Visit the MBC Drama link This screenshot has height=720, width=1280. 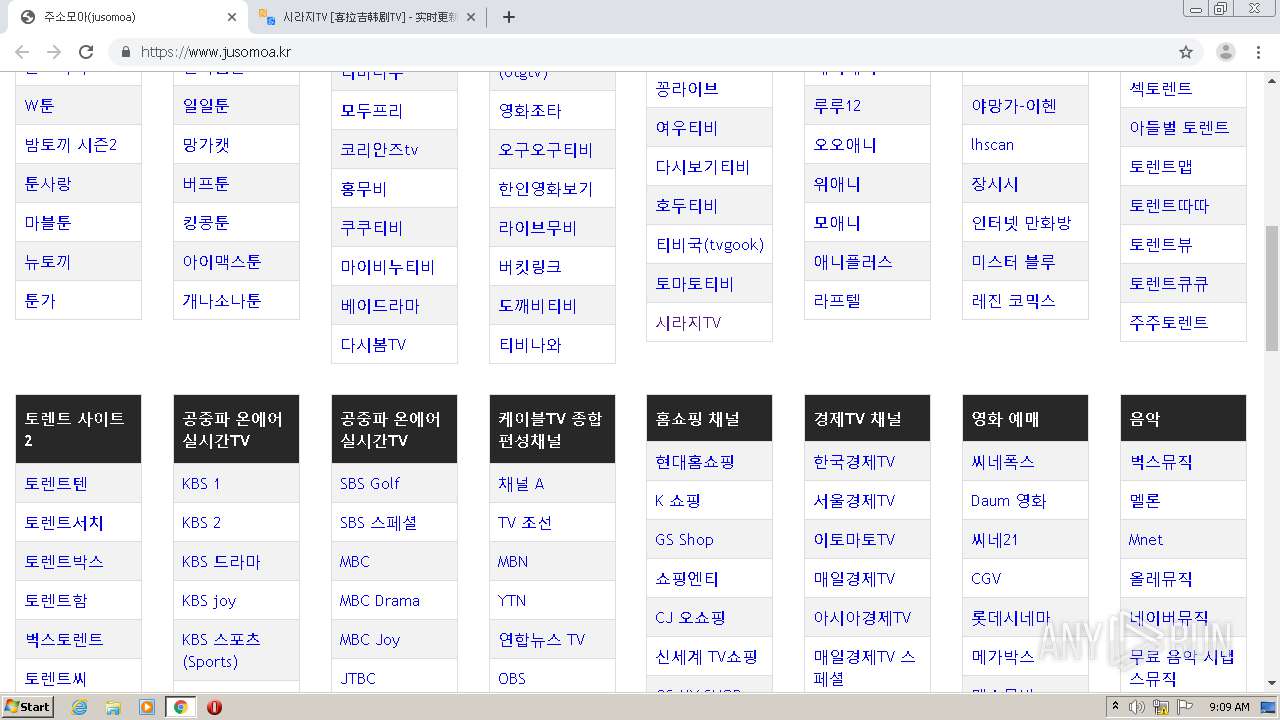pos(380,600)
